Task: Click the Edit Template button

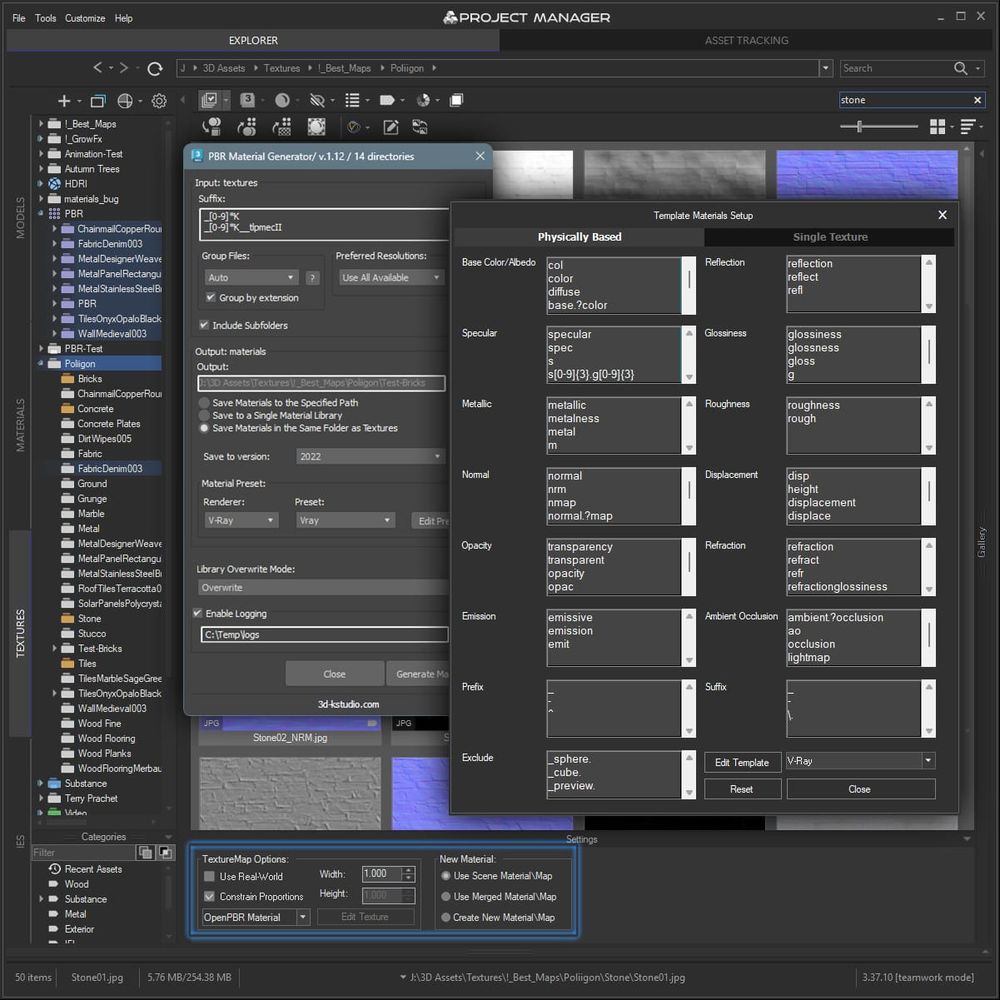Action: [742, 762]
